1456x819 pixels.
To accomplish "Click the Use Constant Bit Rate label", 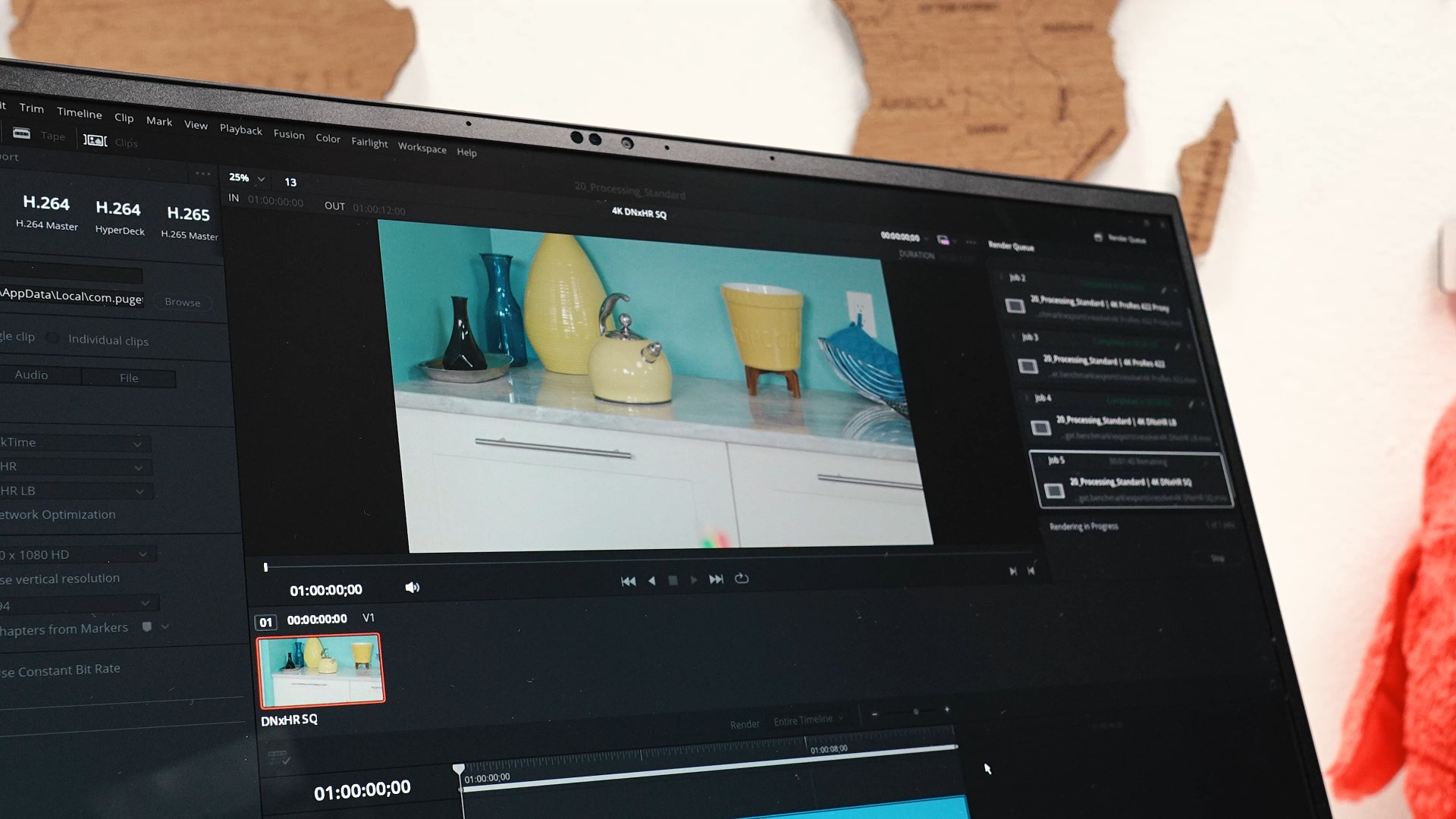I will [x=60, y=670].
